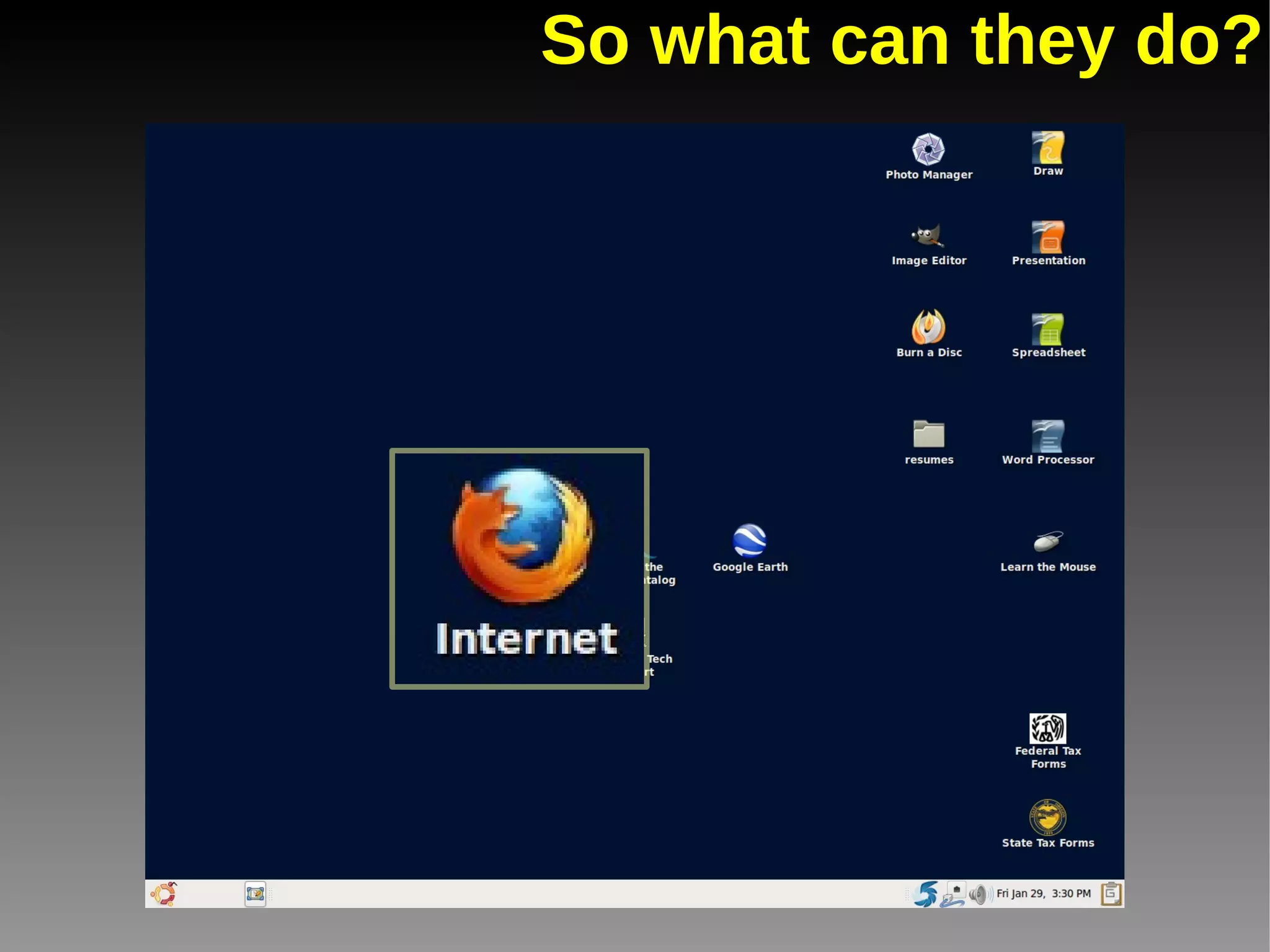
Task: Open the Google Earth icon
Action: coord(750,541)
